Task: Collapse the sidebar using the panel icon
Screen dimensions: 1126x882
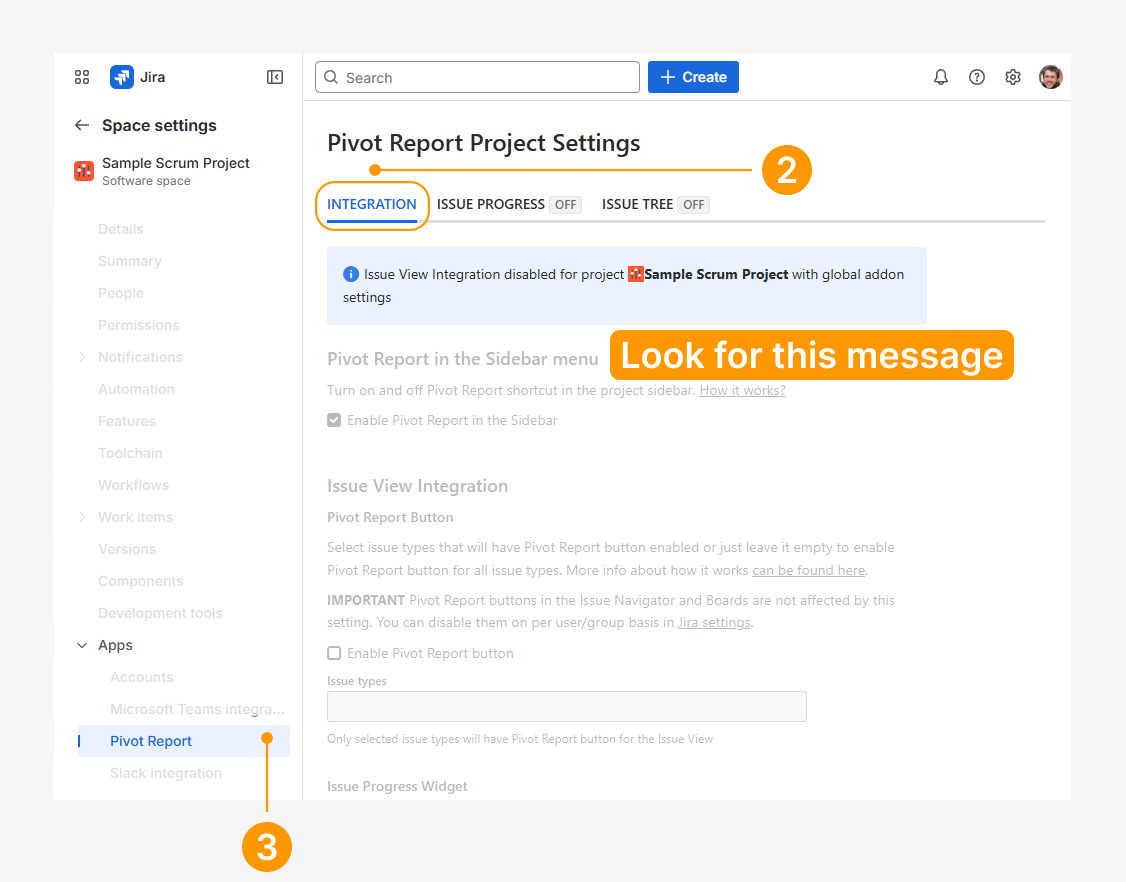Action: (x=275, y=77)
